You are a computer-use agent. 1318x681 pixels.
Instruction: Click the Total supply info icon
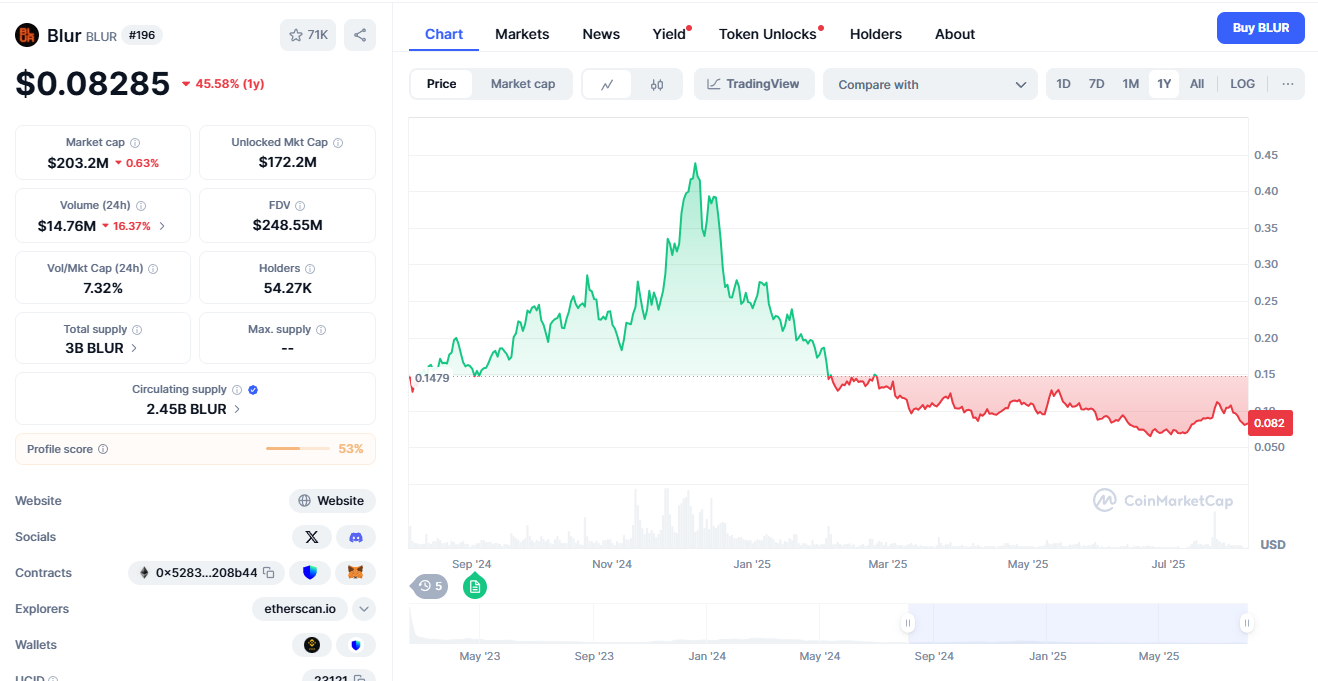coord(137,330)
